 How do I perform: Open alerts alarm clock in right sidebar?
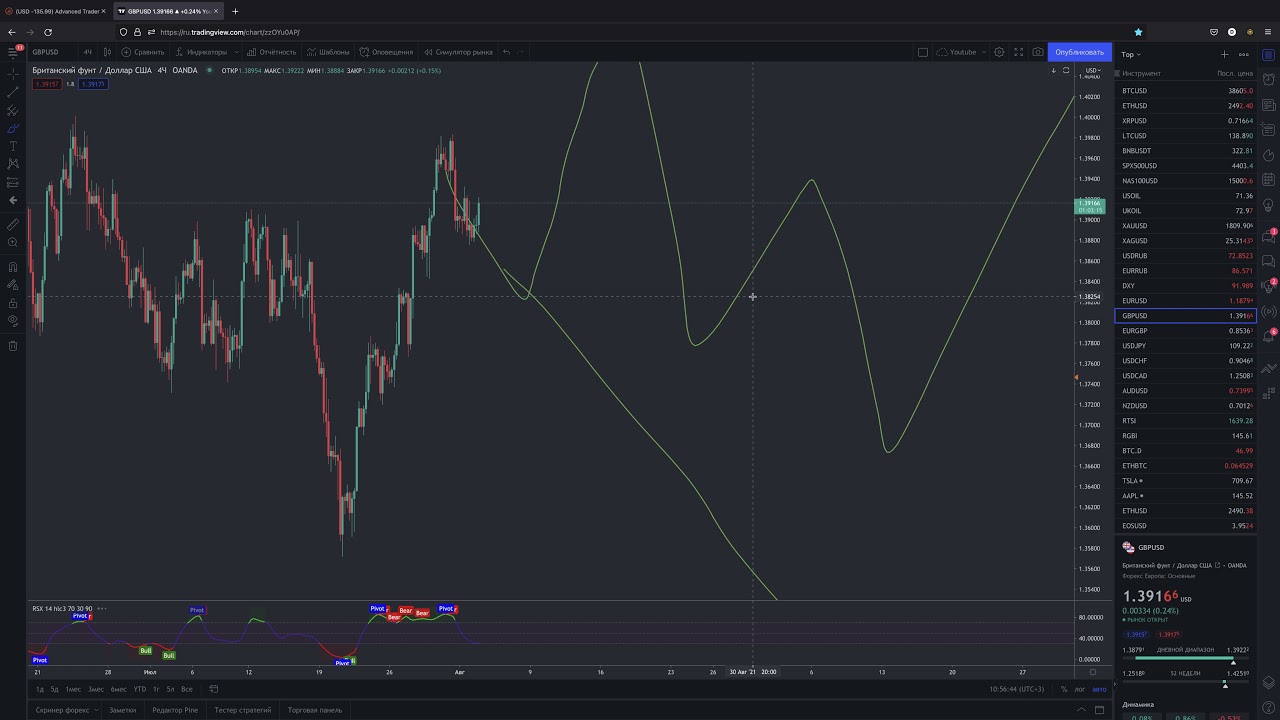(x=1269, y=80)
